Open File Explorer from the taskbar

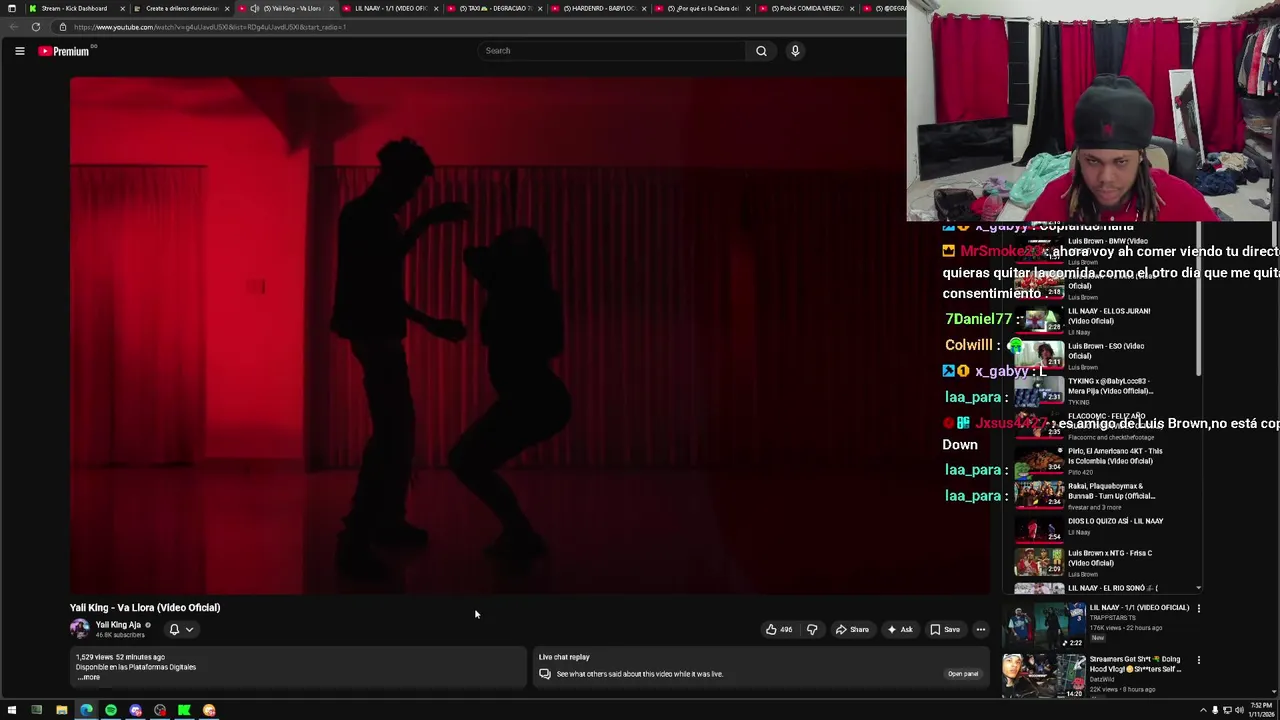[61, 710]
